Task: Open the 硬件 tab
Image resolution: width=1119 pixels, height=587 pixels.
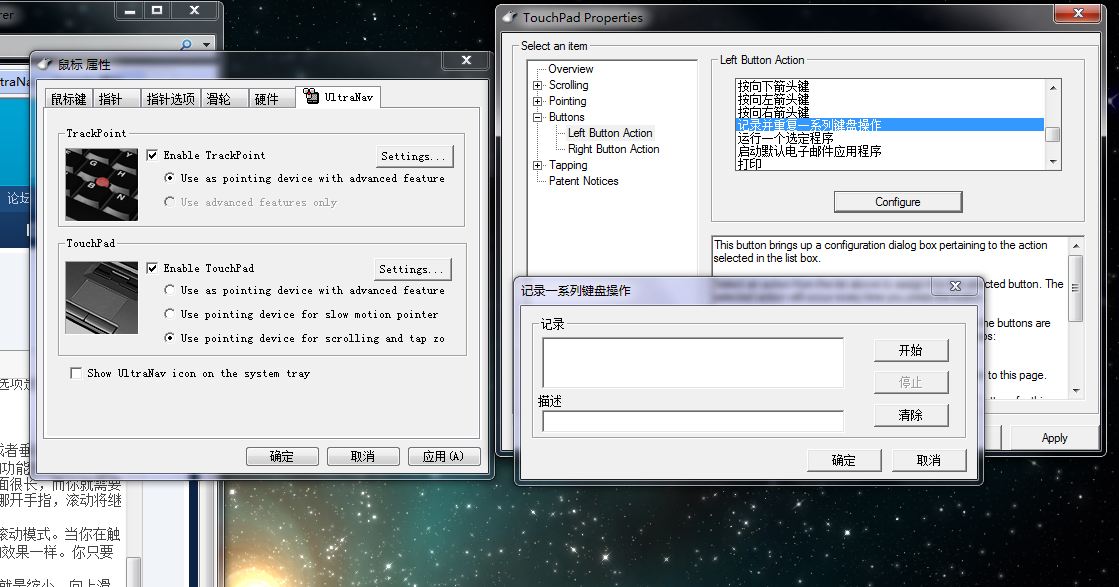Action: [x=266, y=98]
